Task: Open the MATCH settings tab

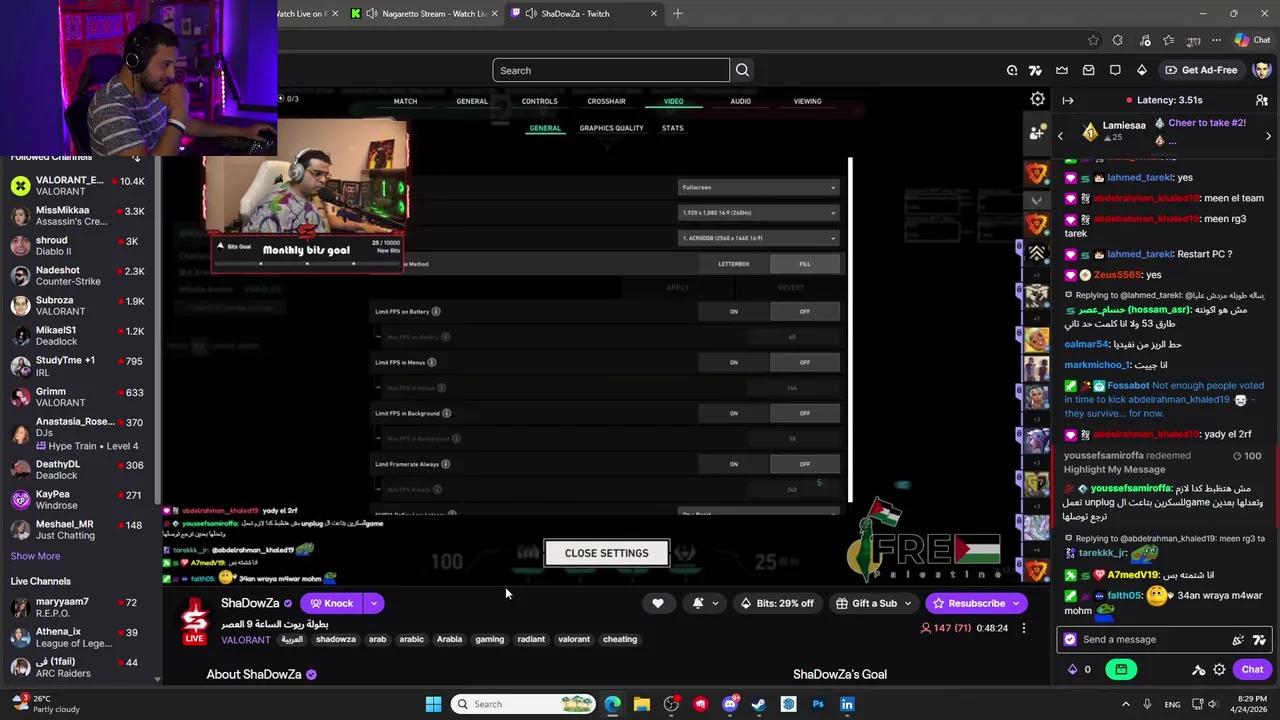Action: (405, 101)
